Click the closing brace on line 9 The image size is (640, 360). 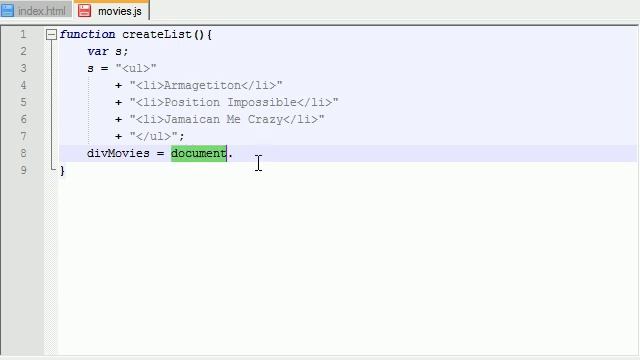tap(62, 171)
